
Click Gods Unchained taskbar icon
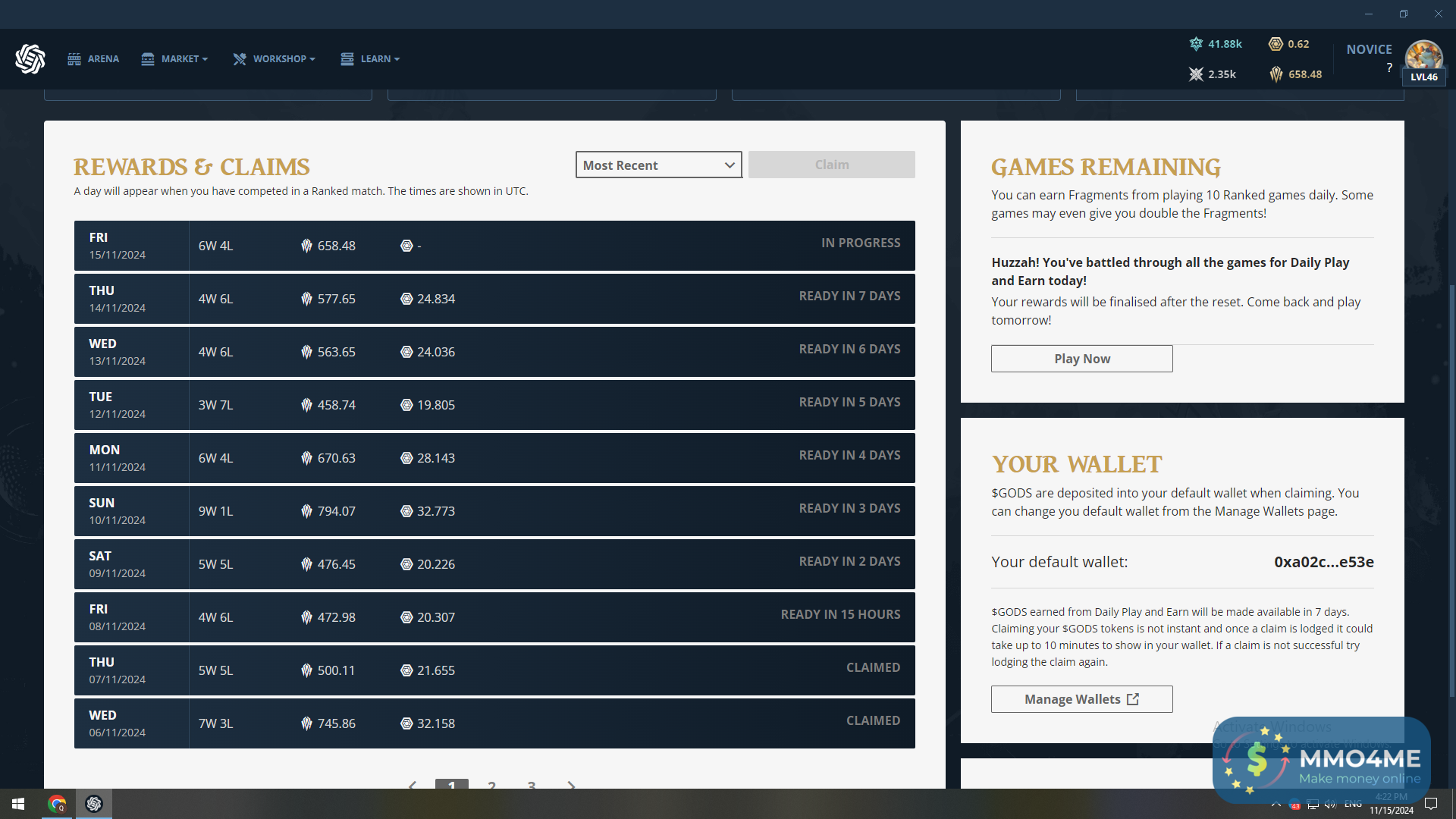pos(94,804)
